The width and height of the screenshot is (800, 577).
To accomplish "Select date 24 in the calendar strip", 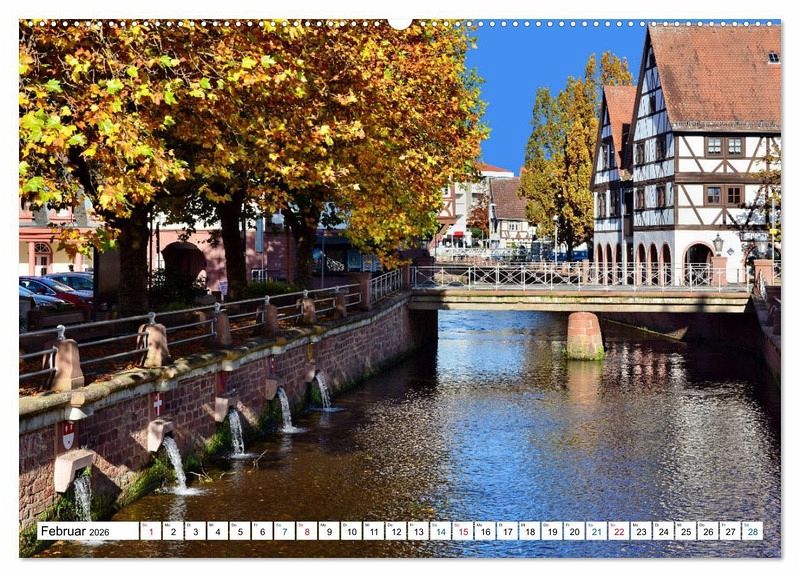I will [663, 531].
